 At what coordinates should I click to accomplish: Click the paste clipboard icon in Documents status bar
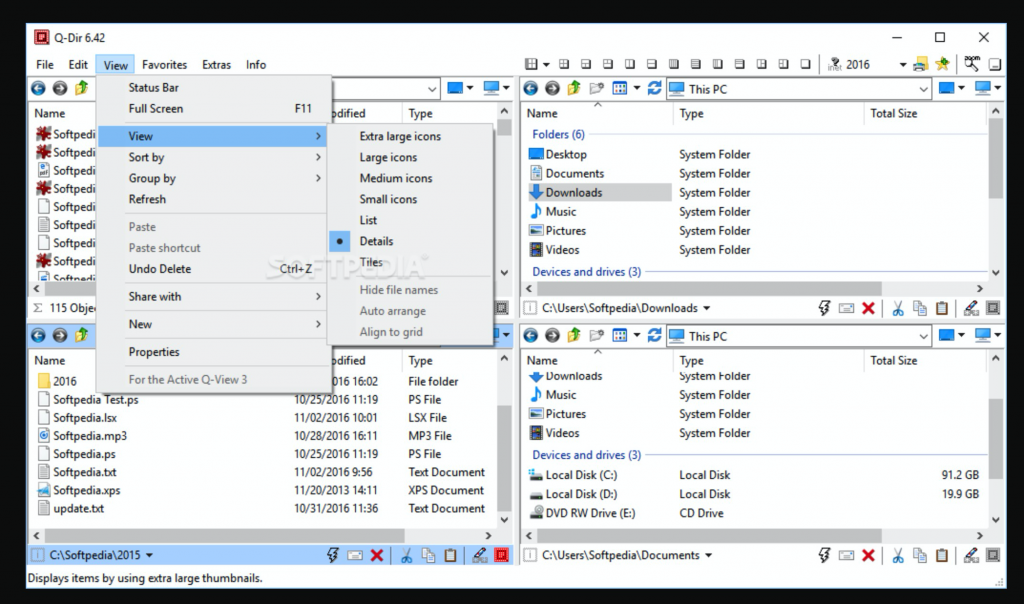[942, 555]
